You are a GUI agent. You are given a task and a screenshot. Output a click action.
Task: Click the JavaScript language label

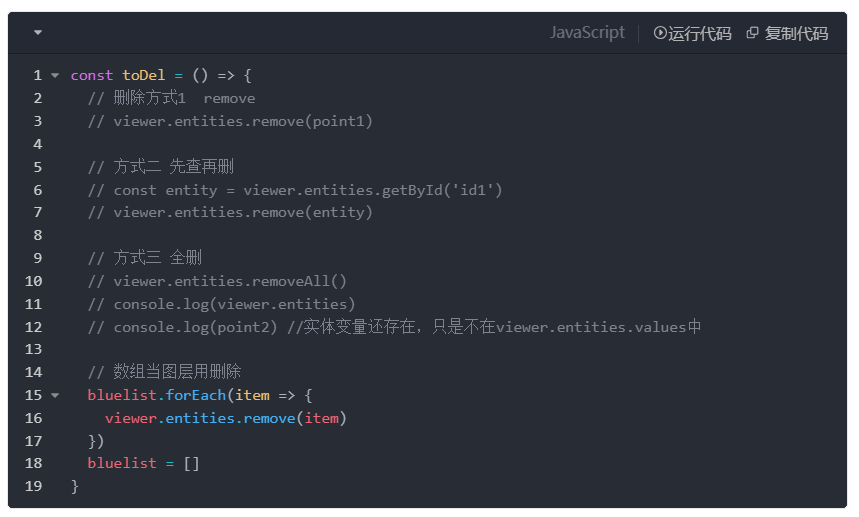tap(587, 33)
